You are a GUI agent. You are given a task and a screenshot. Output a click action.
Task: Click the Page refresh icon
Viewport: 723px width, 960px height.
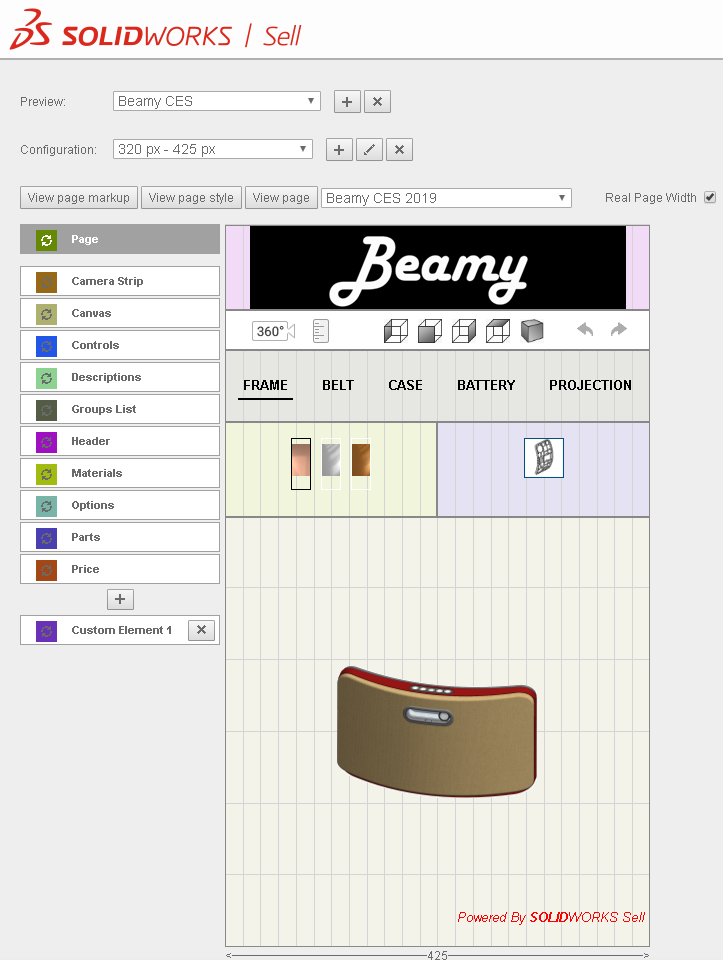coord(47,240)
